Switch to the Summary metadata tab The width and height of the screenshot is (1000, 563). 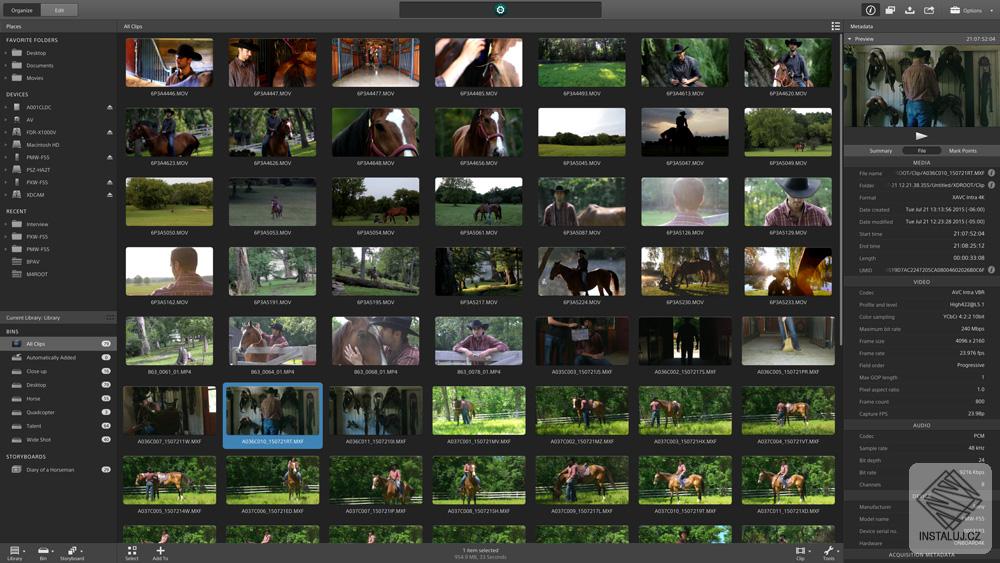[x=880, y=151]
